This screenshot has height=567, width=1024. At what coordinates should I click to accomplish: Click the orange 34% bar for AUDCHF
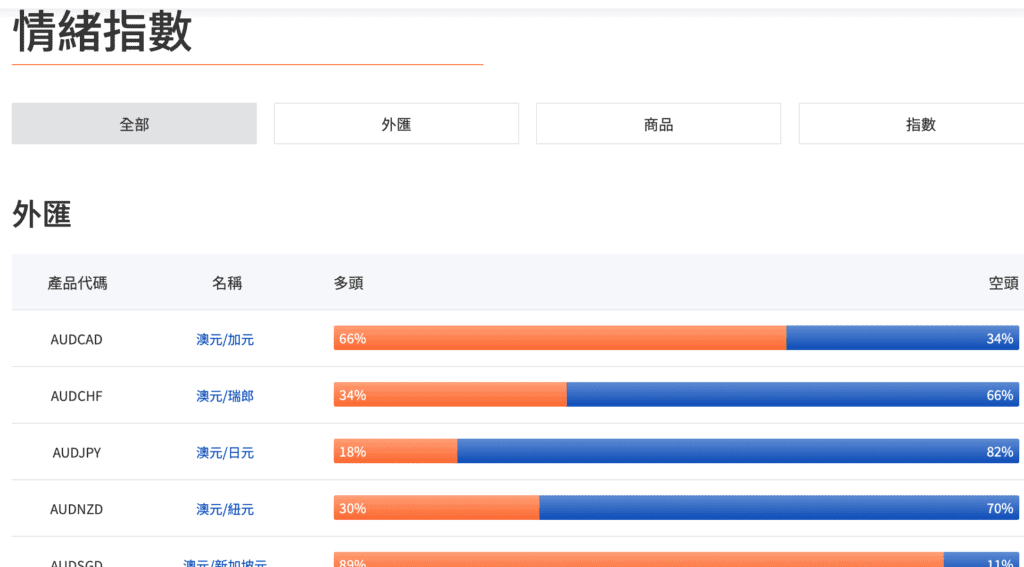450,395
